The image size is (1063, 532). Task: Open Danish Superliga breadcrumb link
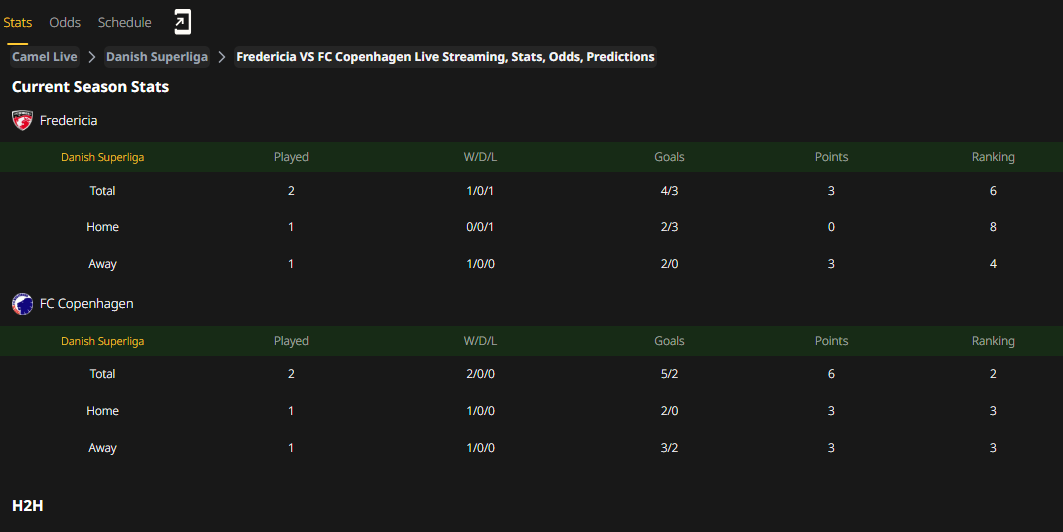pyautogui.click(x=157, y=57)
